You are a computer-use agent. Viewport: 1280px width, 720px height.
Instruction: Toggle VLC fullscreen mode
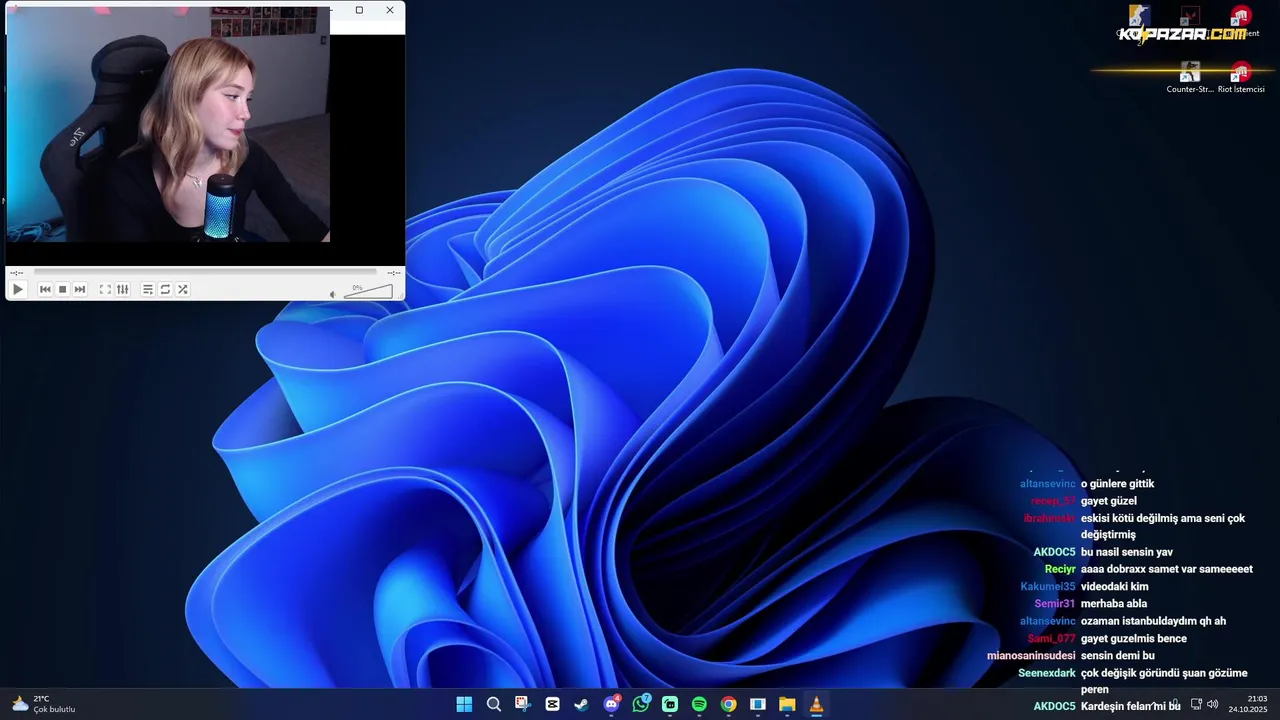105,289
